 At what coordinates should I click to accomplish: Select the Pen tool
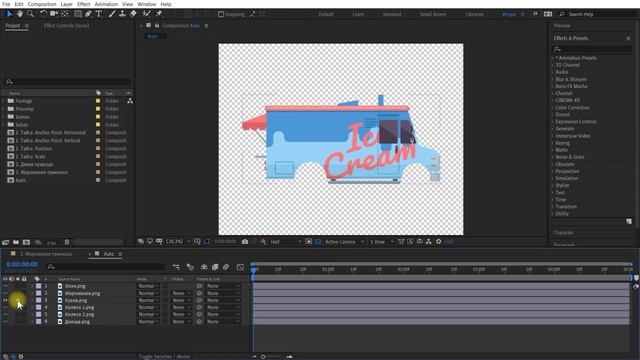pyautogui.click(x=88, y=14)
